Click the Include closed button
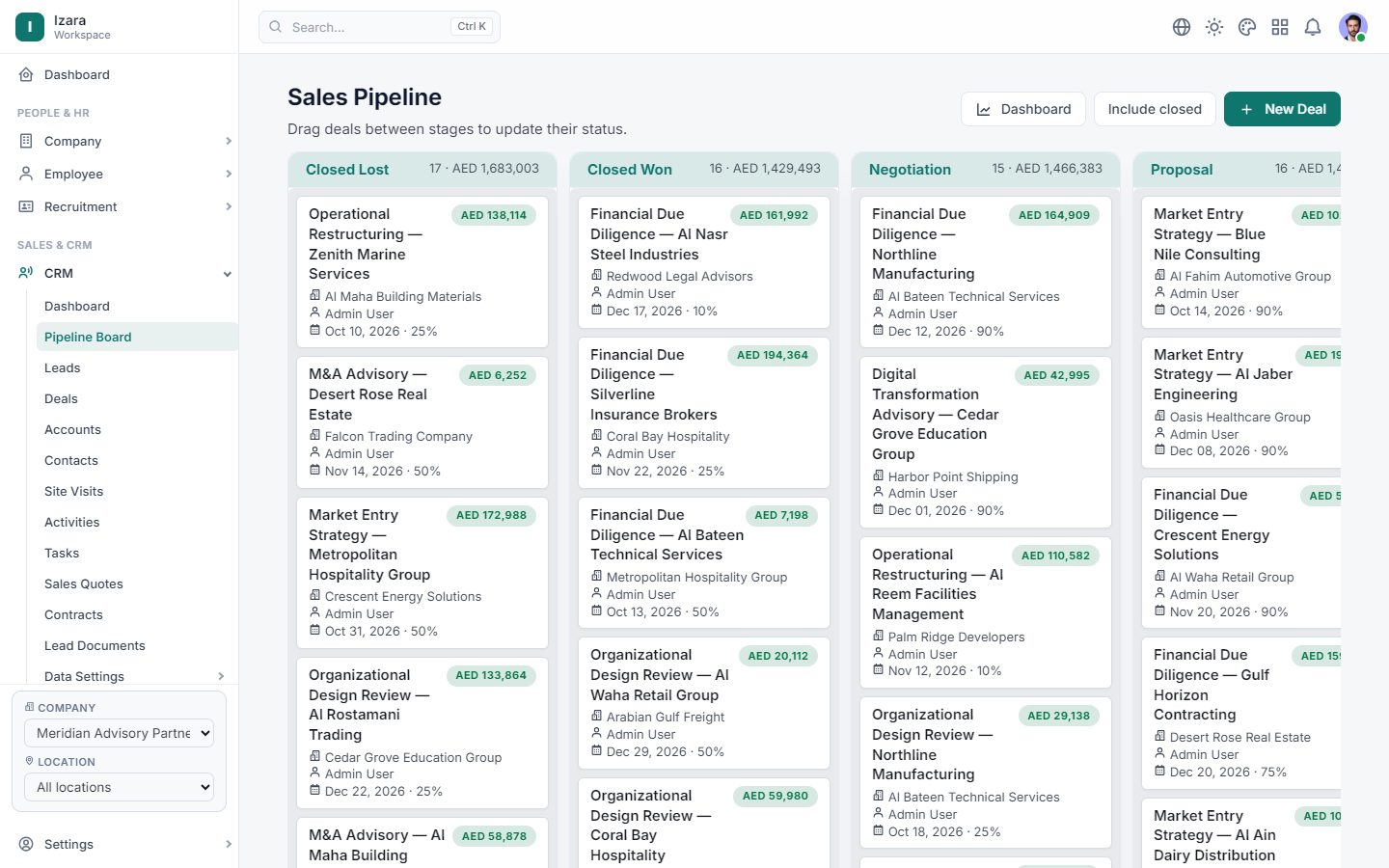 (x=1155, y=109)
